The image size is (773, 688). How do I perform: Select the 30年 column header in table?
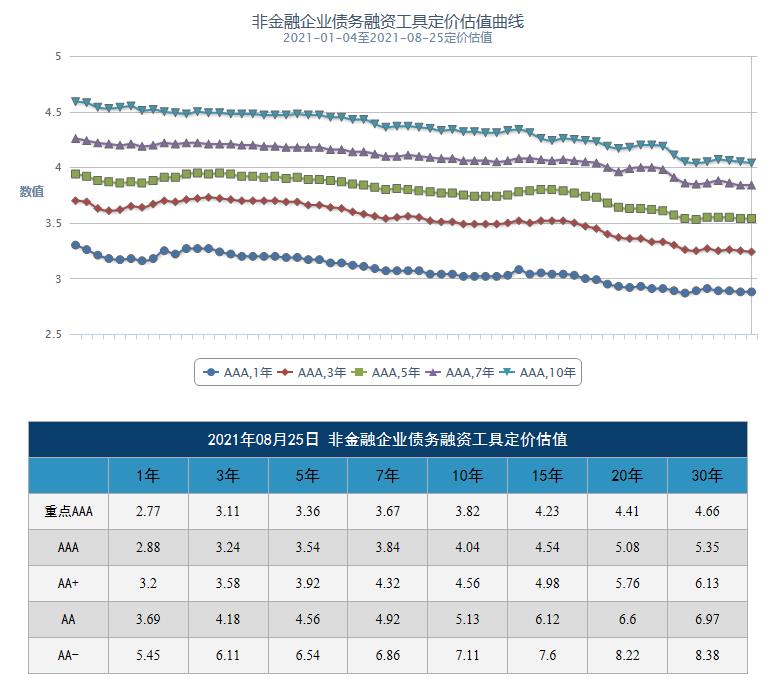coord(707,475)
